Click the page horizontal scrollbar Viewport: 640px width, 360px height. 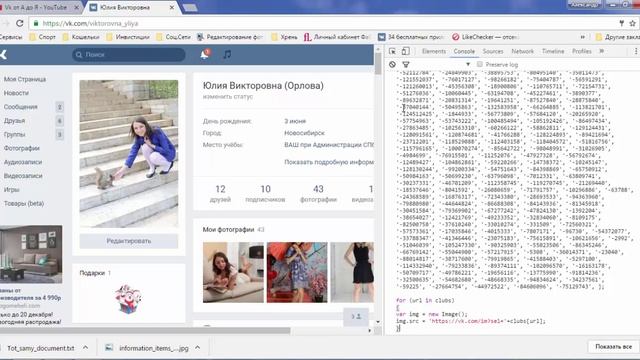click(145, 330)
